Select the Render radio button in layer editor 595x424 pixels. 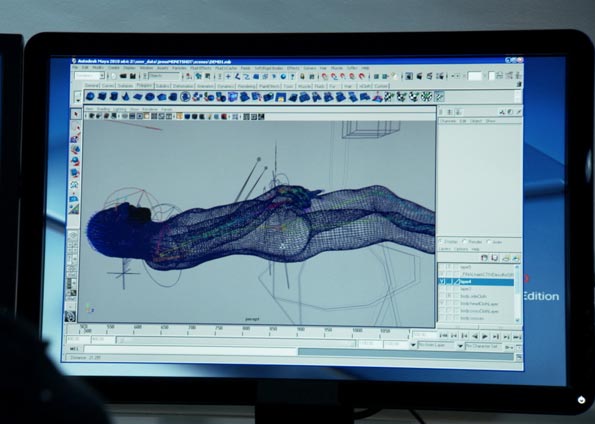[464, 241]
